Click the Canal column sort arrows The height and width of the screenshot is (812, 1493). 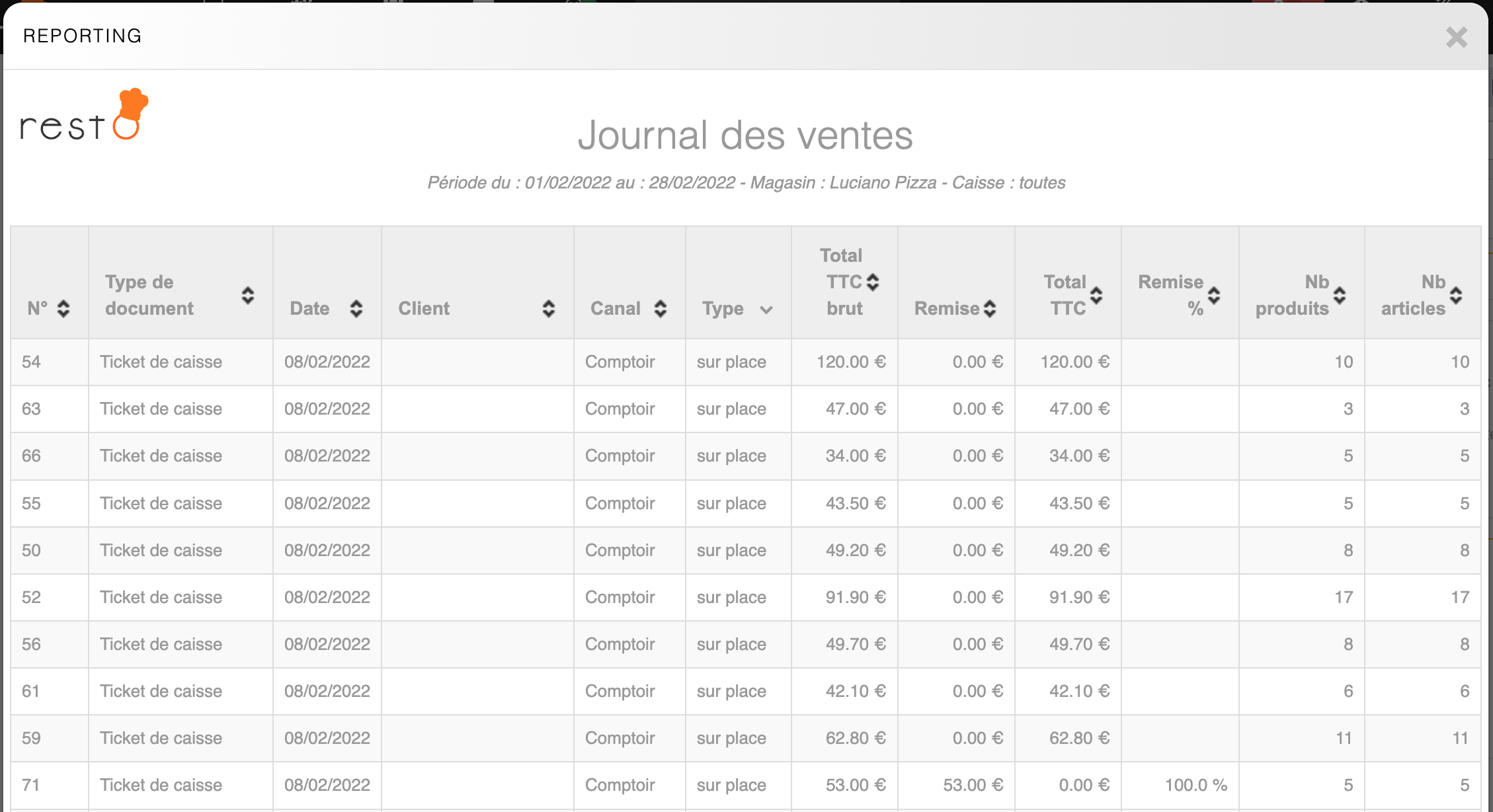pos(661,309)
